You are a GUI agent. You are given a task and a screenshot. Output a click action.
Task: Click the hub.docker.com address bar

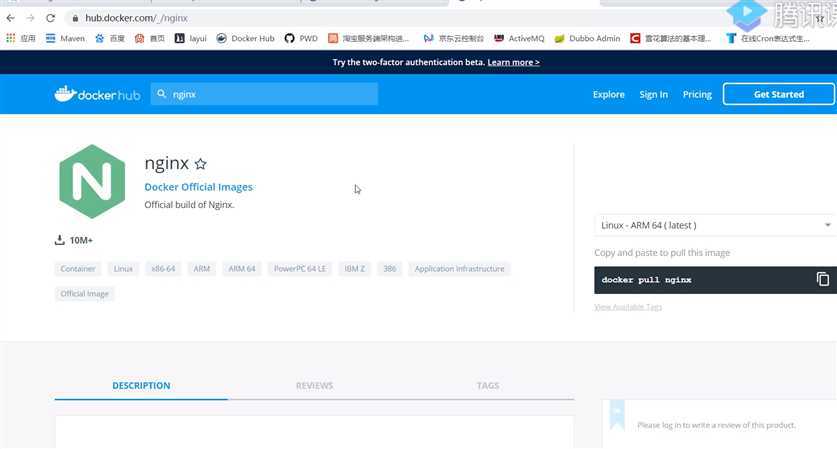click(136, 18)
